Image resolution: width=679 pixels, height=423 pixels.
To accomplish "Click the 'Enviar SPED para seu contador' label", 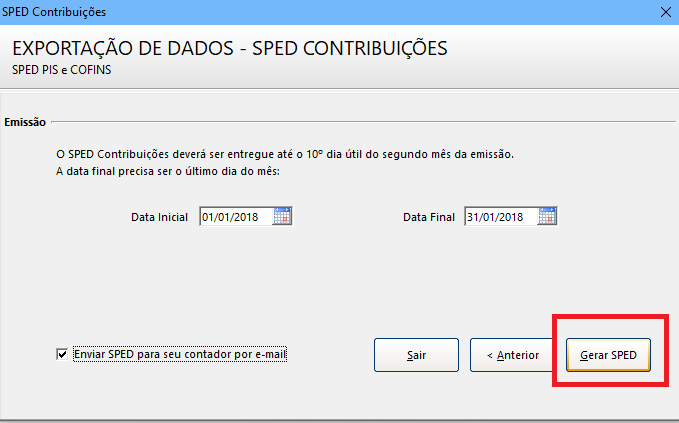I will [180, 354].
